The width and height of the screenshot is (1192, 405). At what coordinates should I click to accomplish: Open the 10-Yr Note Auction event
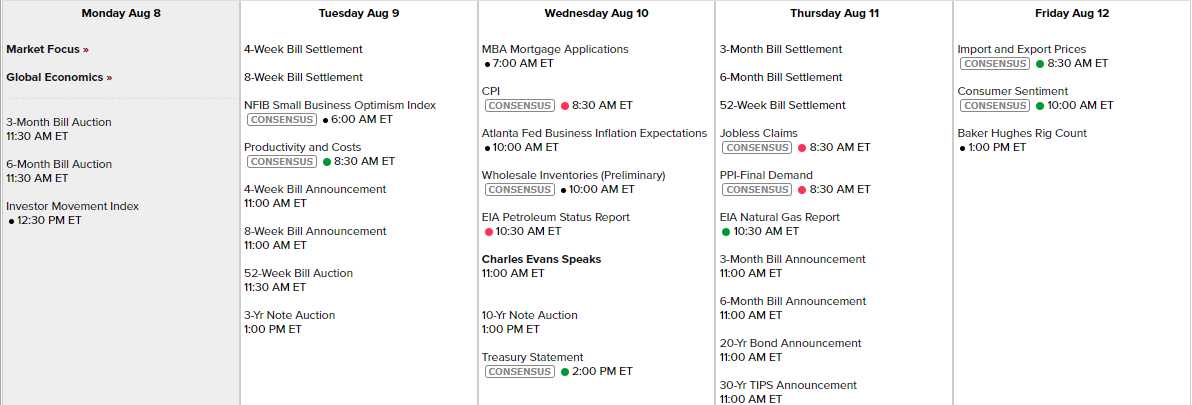pyautogui.click(x=529, y=315)
